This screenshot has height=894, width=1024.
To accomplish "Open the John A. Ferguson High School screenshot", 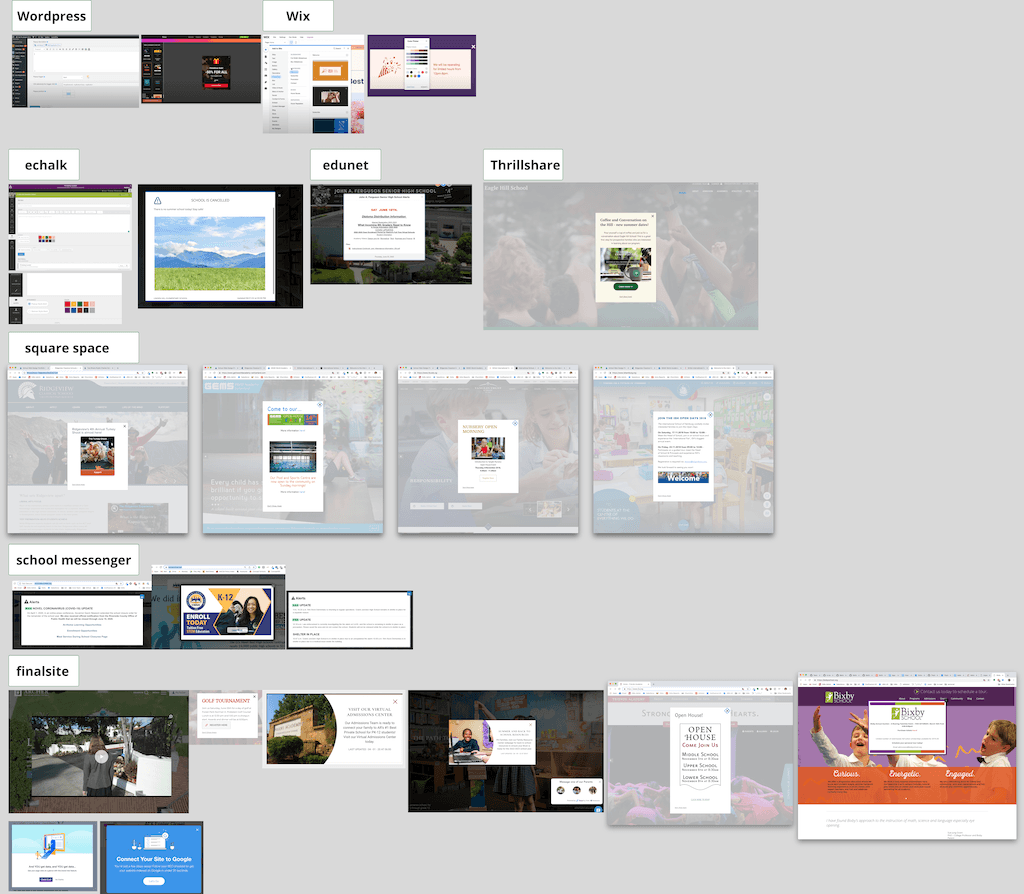I will point(391,234).
